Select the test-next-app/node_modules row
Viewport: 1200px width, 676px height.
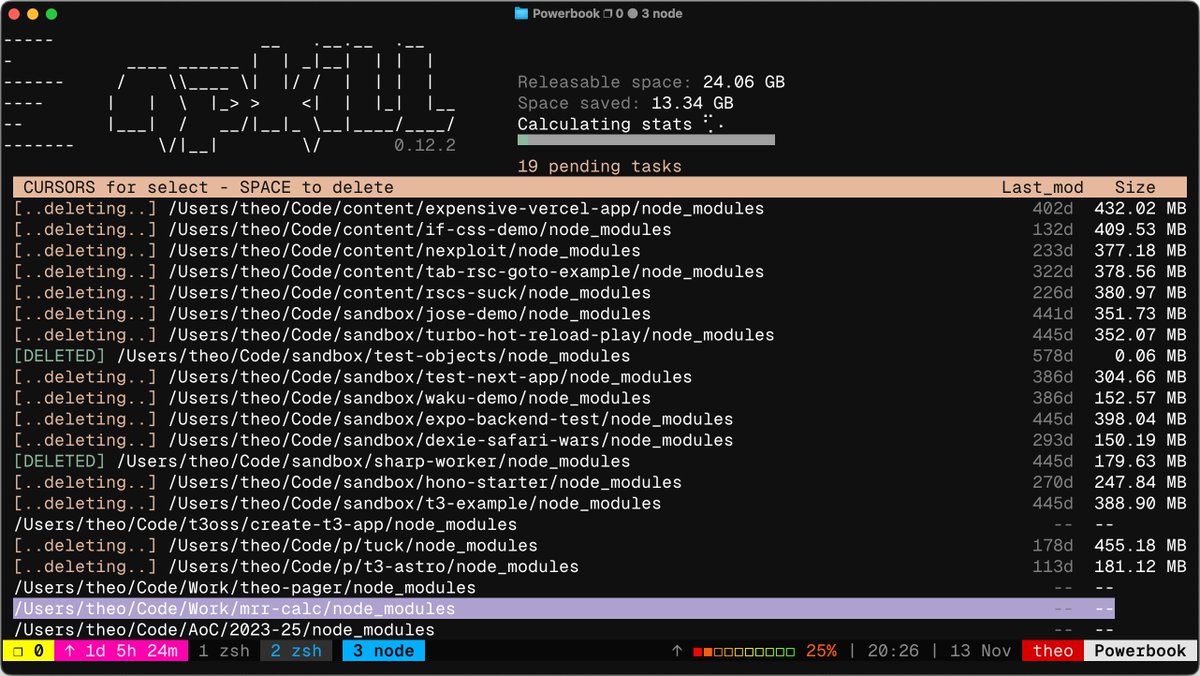(x=600, y=377)
